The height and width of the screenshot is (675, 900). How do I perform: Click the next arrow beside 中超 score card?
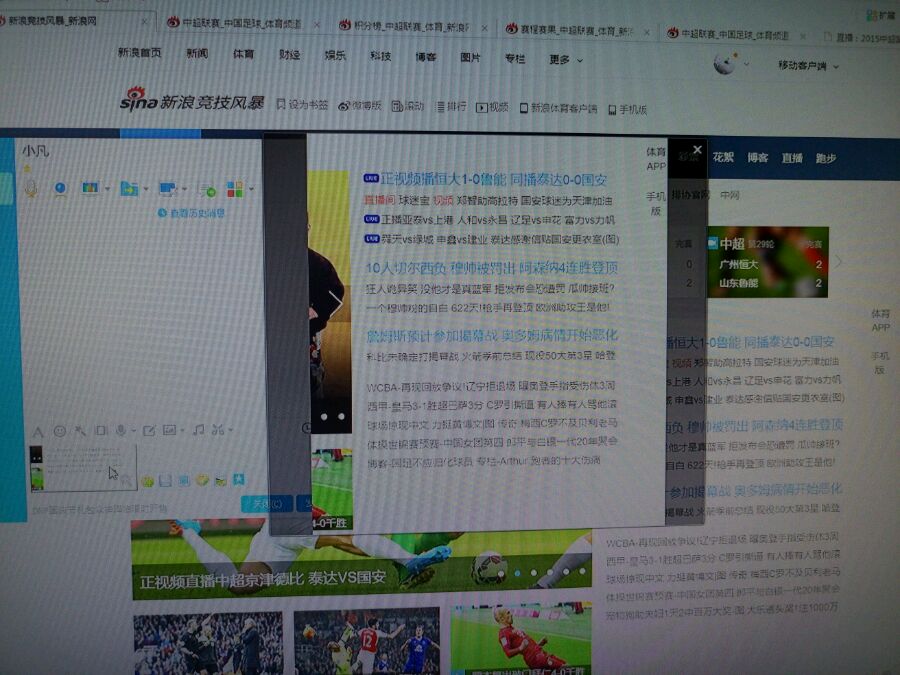tap(839, 262)
